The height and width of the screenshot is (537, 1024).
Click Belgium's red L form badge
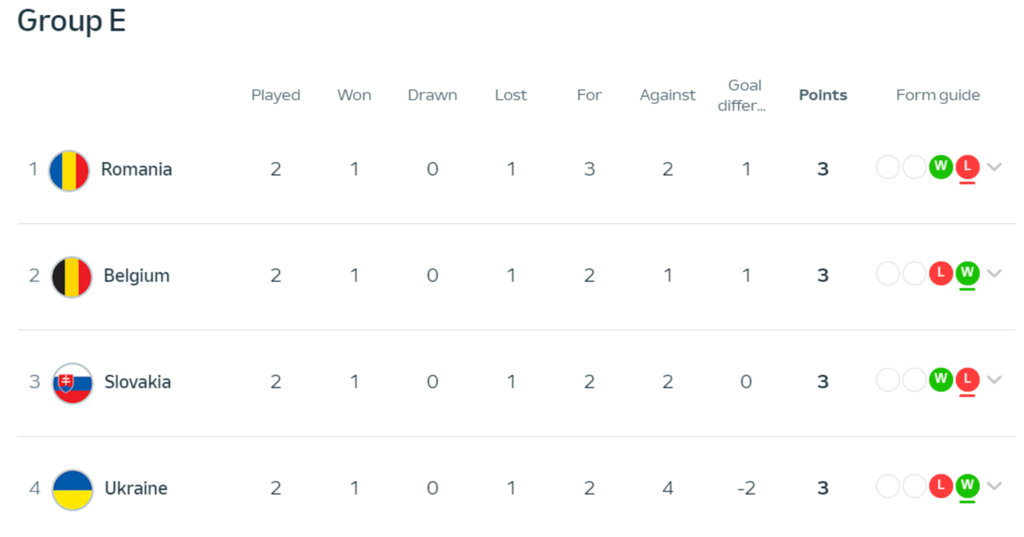pyautogui.click(x=940, y=273)
